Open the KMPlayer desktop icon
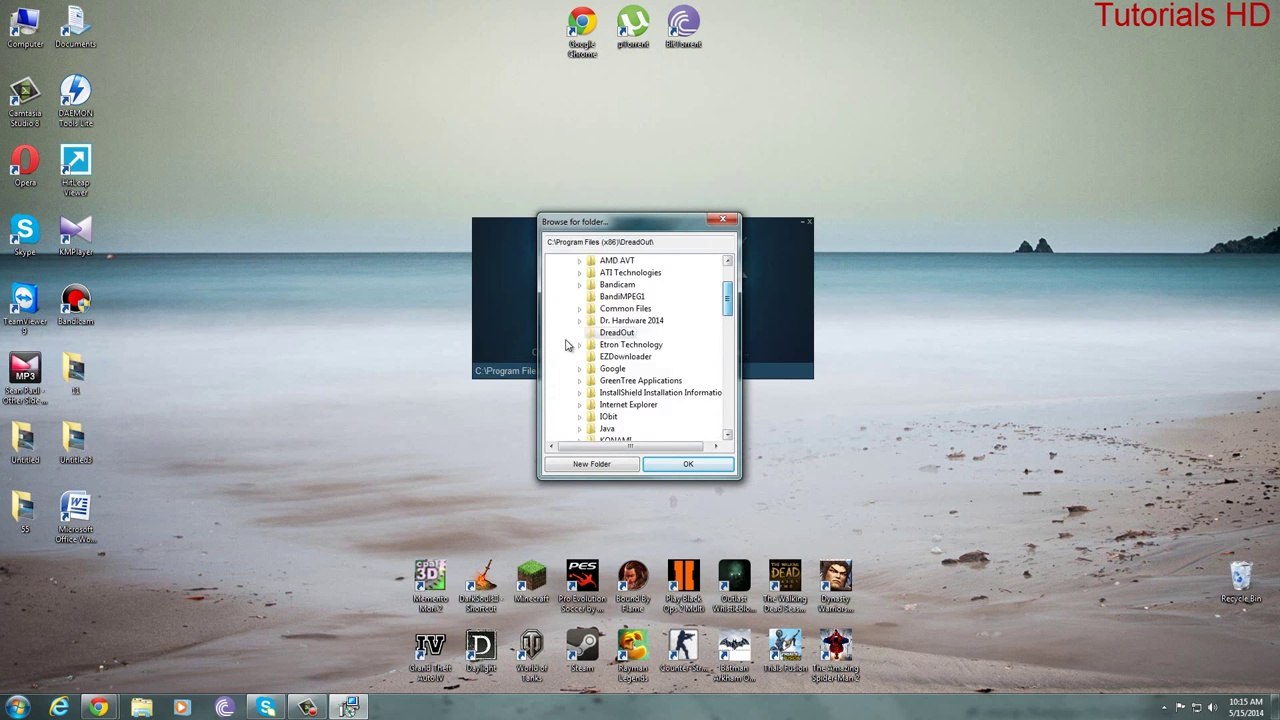The image size is (1280, 720). click(75, 236)
